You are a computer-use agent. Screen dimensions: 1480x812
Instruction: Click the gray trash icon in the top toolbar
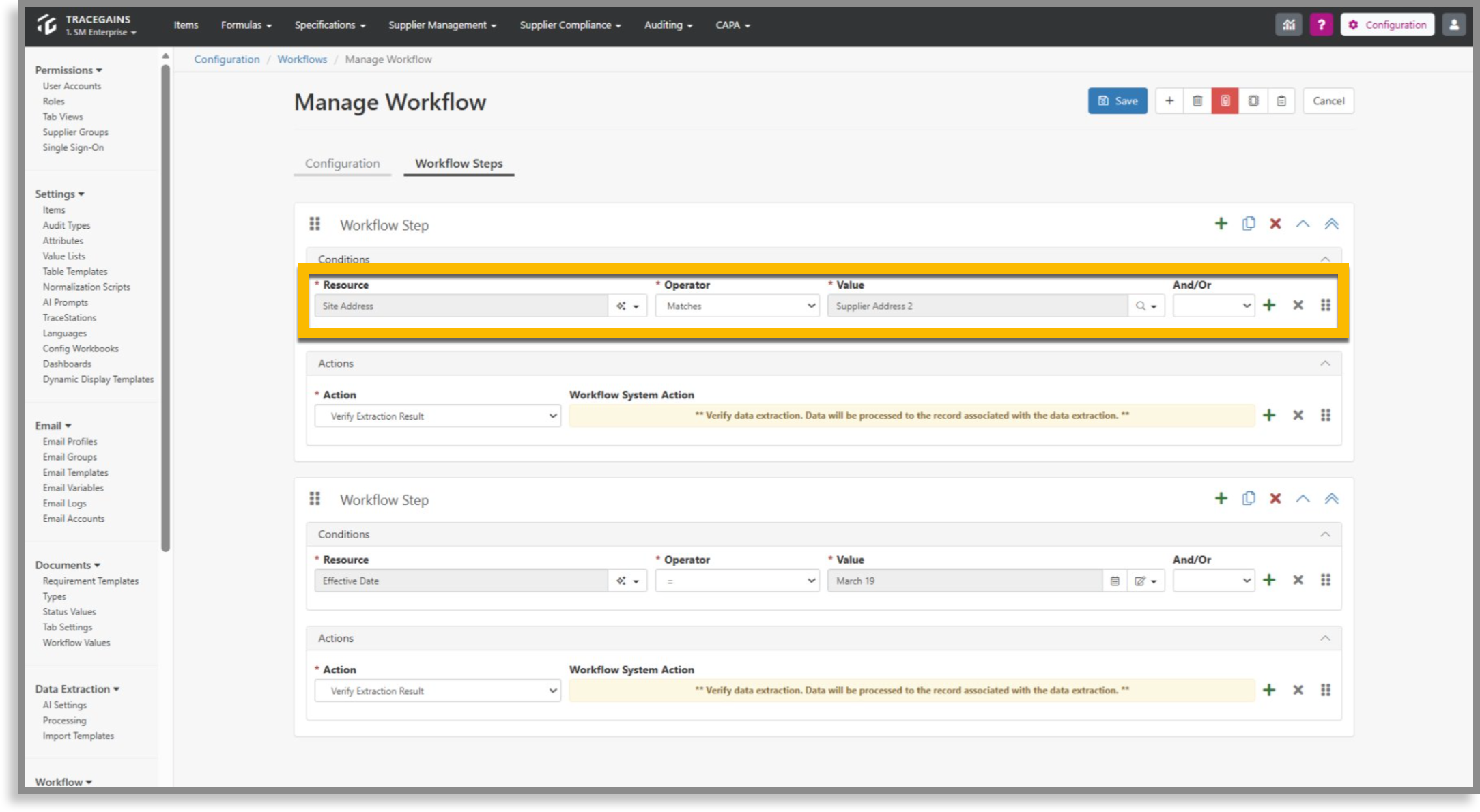tap(1197, 101)
